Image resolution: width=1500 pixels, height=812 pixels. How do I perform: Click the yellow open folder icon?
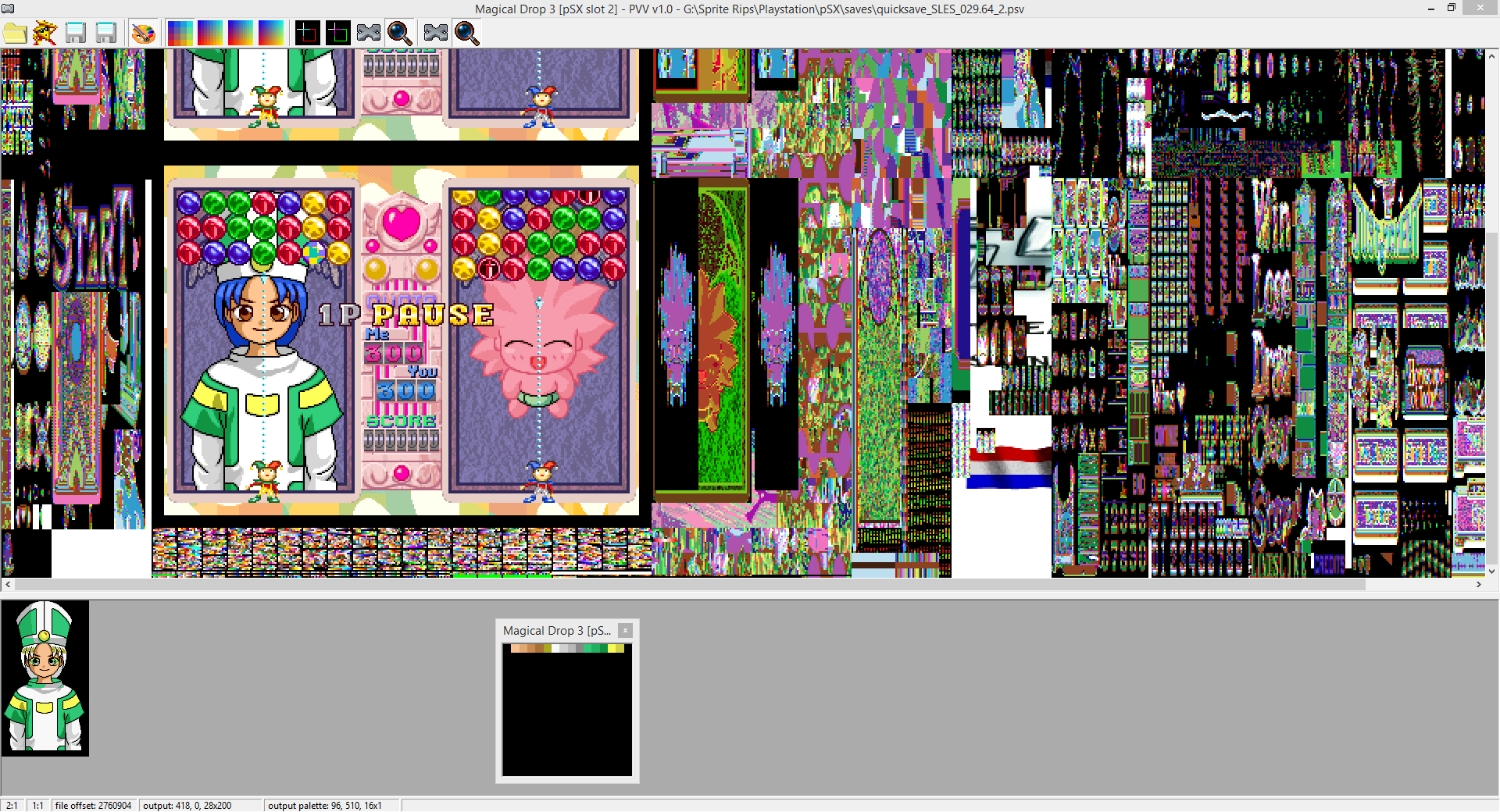click(15, 34)
